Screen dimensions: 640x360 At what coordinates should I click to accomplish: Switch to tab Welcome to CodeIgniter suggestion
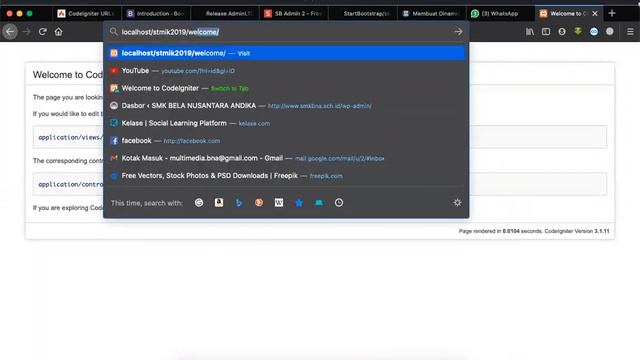pos(286,88)
